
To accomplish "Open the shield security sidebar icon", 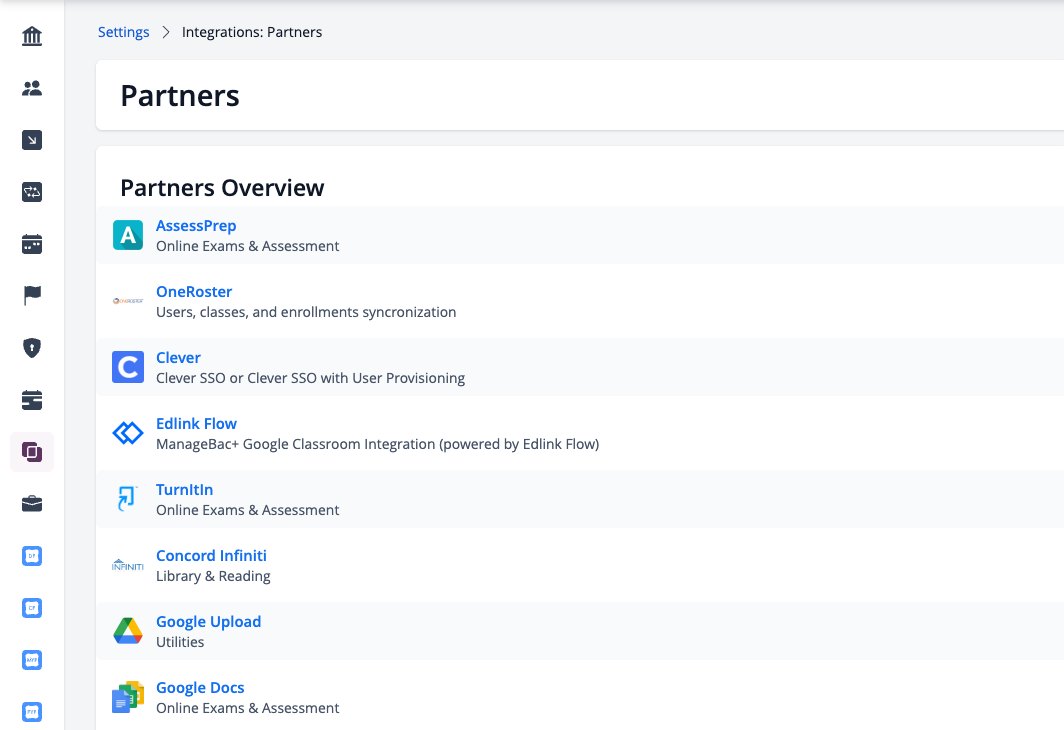I will click(32, 348).
